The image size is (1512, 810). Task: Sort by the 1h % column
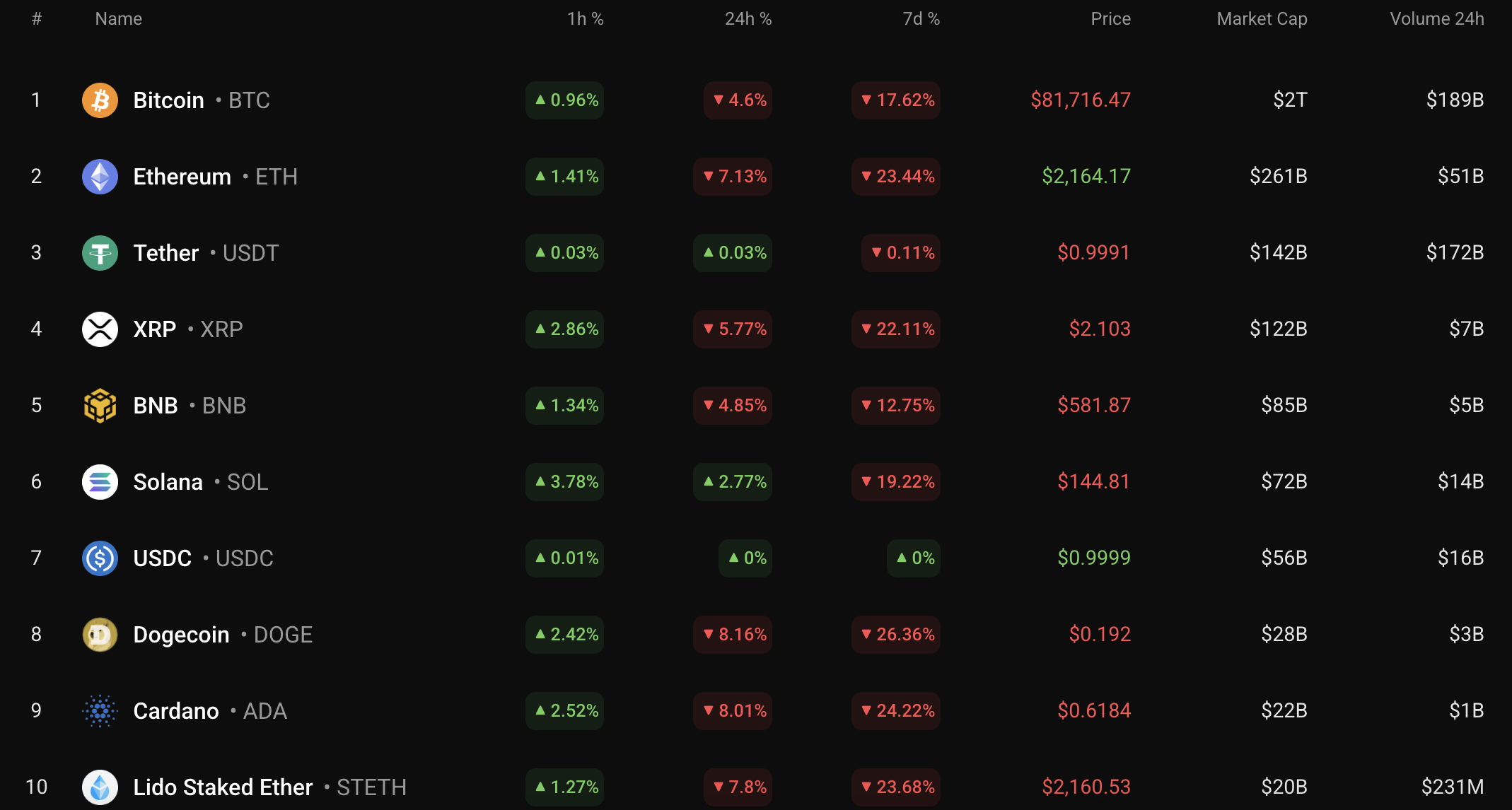tap(585, 19)
